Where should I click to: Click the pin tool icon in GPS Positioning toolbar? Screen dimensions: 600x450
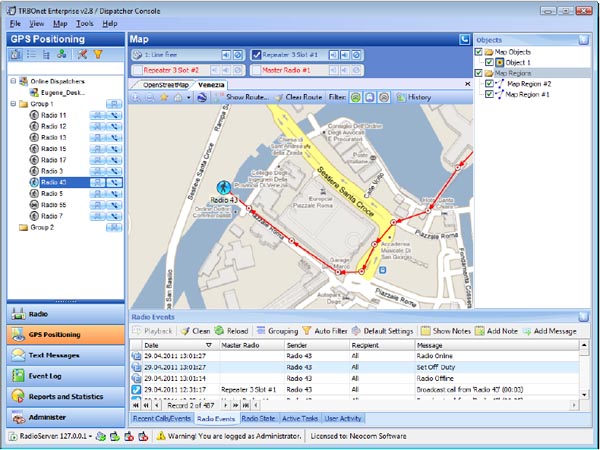click(82, 55)
